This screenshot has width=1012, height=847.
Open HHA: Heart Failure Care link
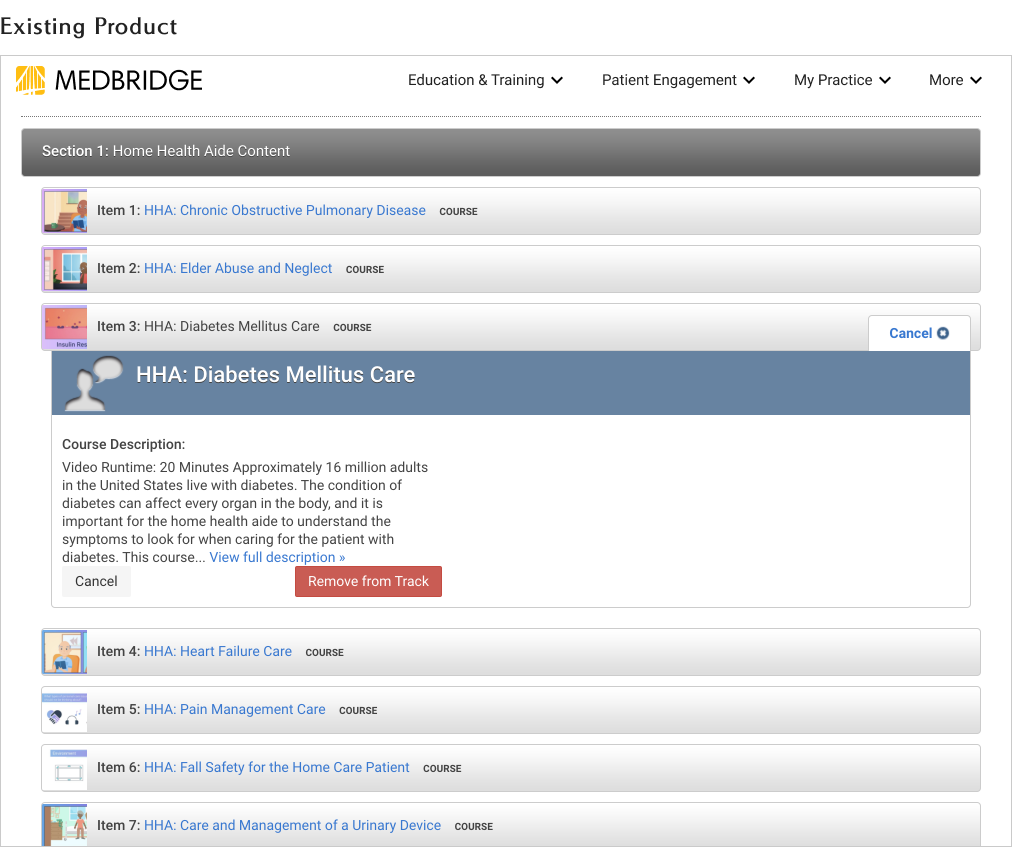(x=218, y=651)
